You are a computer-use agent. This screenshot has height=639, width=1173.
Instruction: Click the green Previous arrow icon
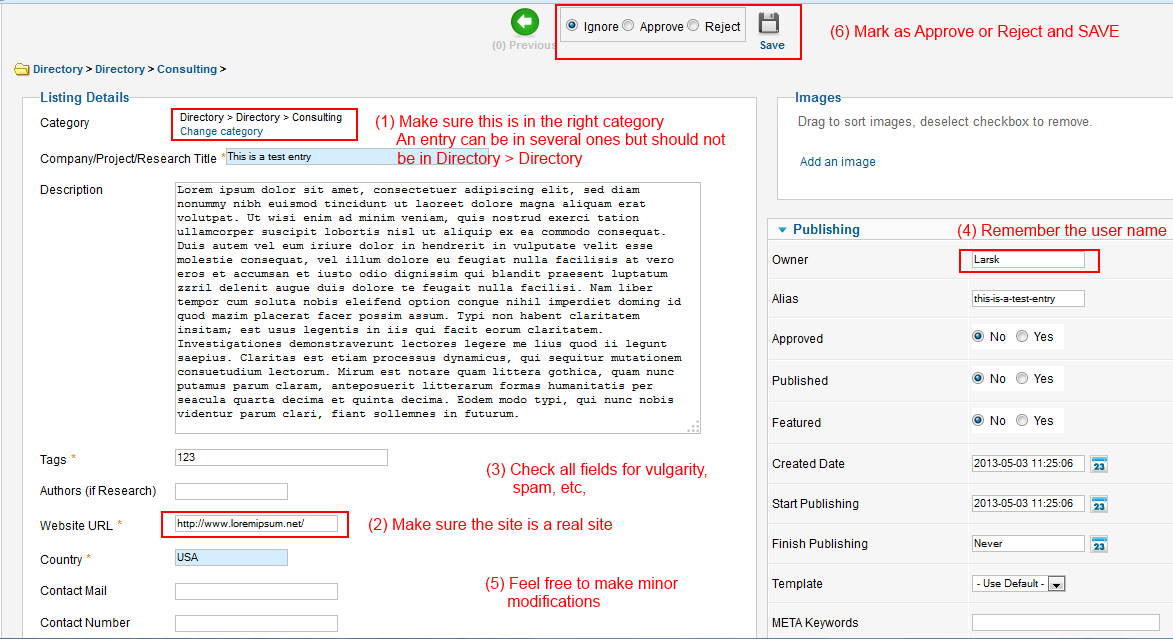click(525, 23)
